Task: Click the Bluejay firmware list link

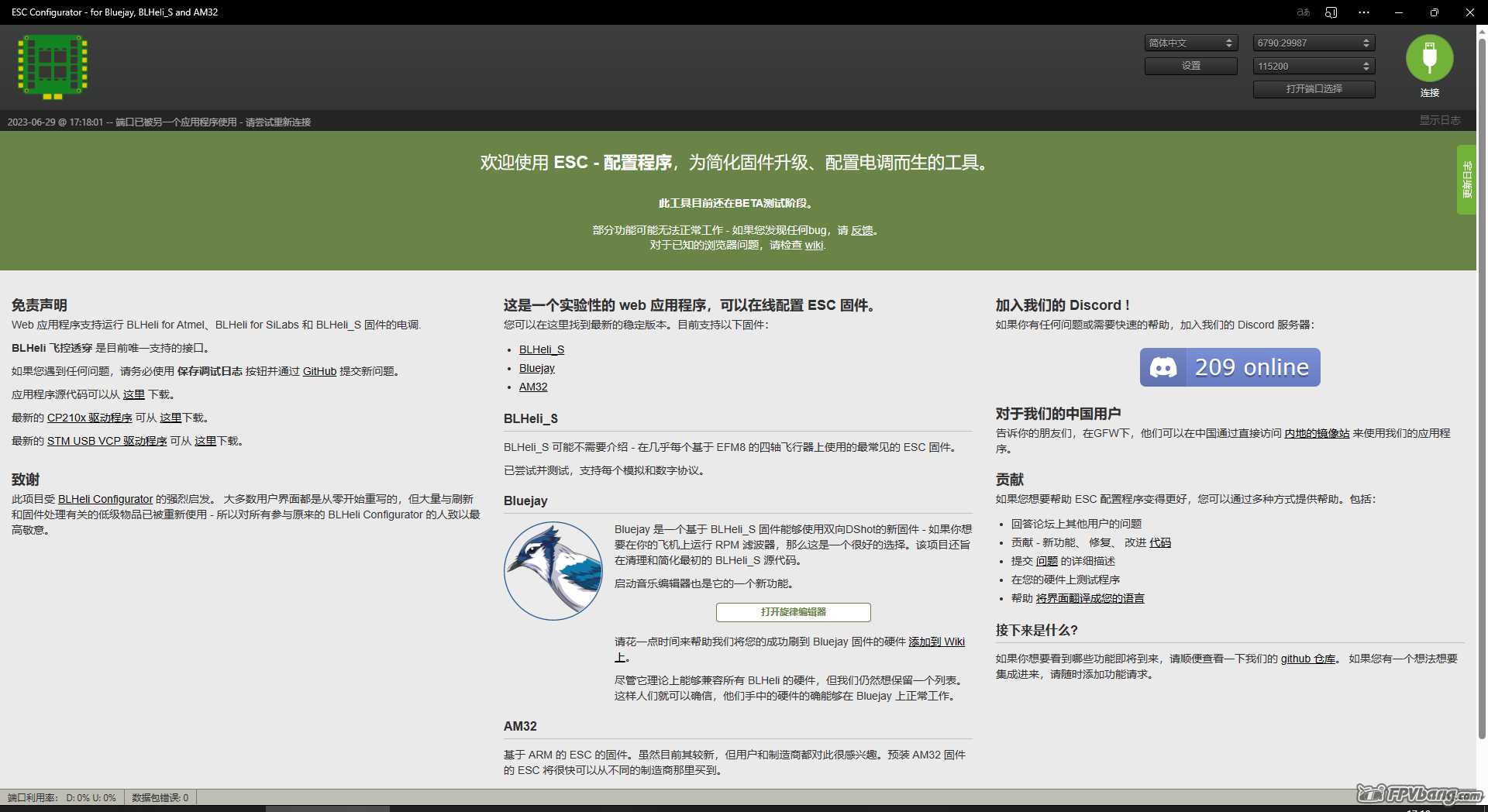Action: [537, 368]
